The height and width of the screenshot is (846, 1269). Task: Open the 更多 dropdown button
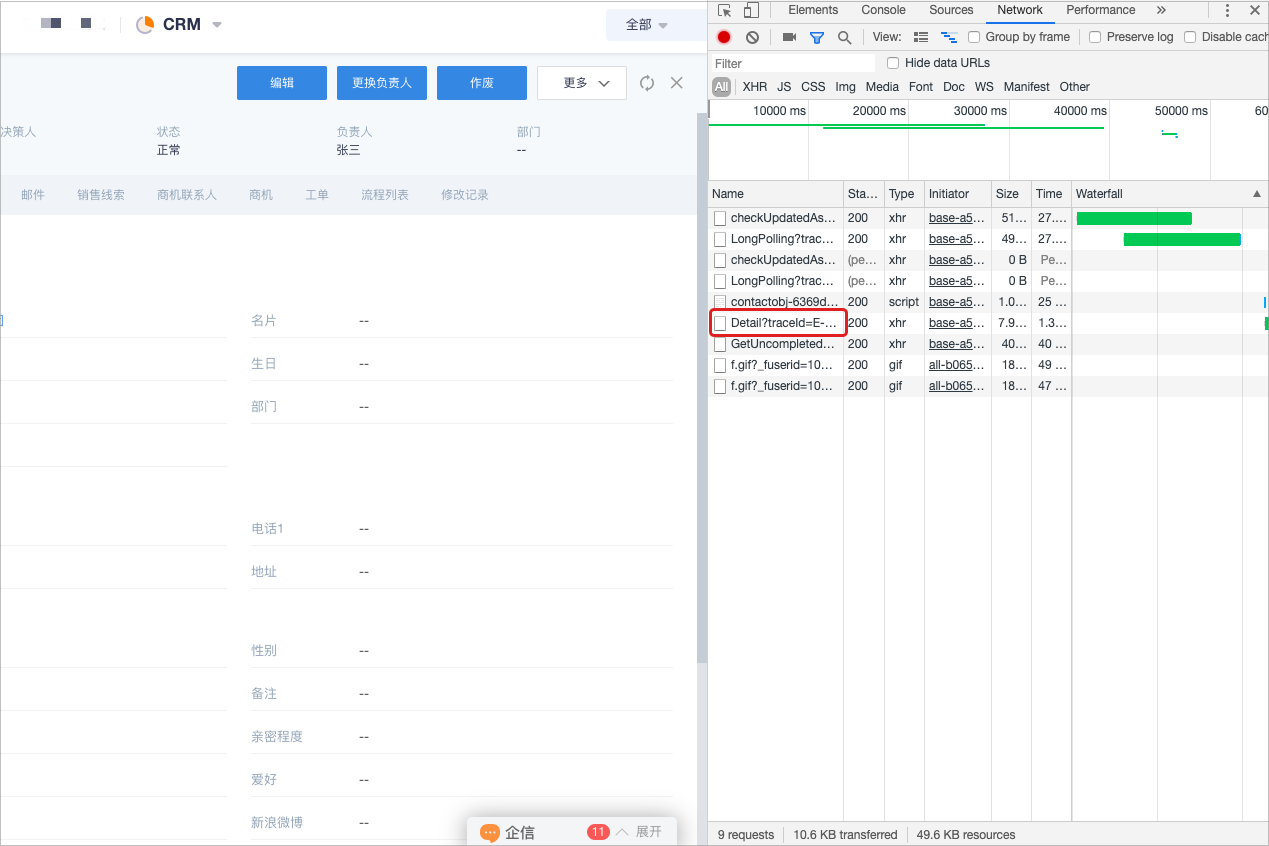[x=581, y=83]
